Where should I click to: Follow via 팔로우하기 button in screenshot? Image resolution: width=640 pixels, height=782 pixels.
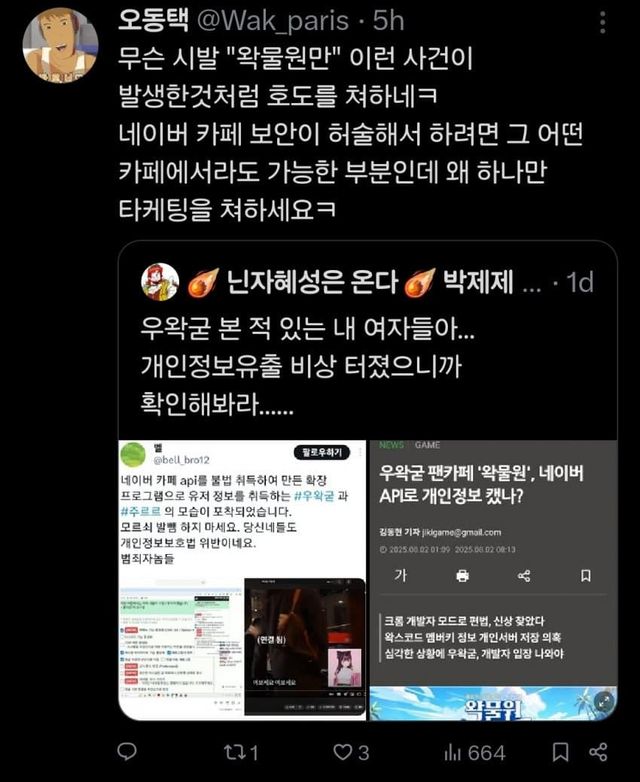(x=321, y=452)
